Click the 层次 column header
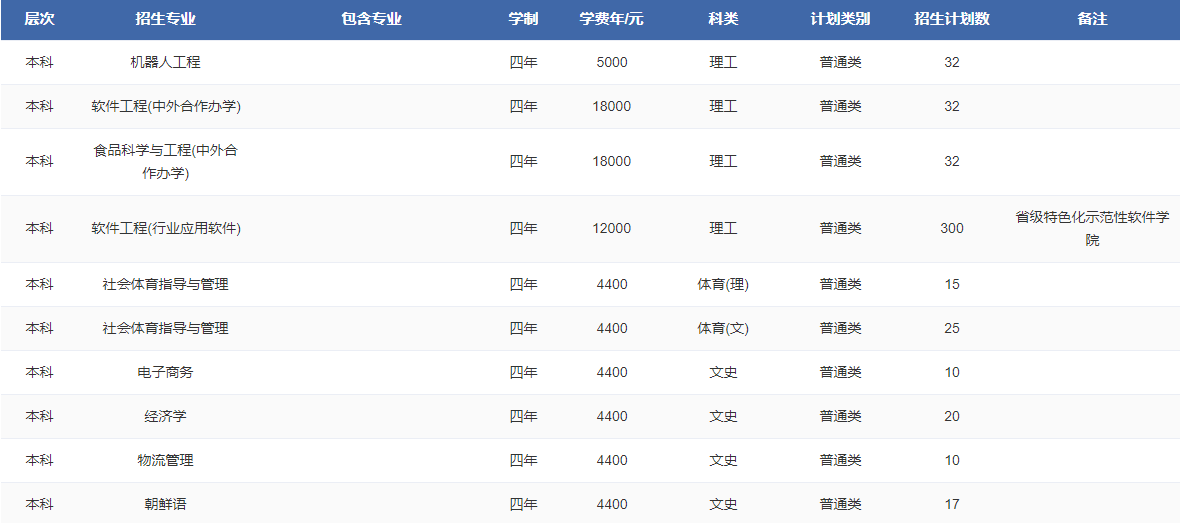Screen dimensions: 1182x523 [39, 19]
